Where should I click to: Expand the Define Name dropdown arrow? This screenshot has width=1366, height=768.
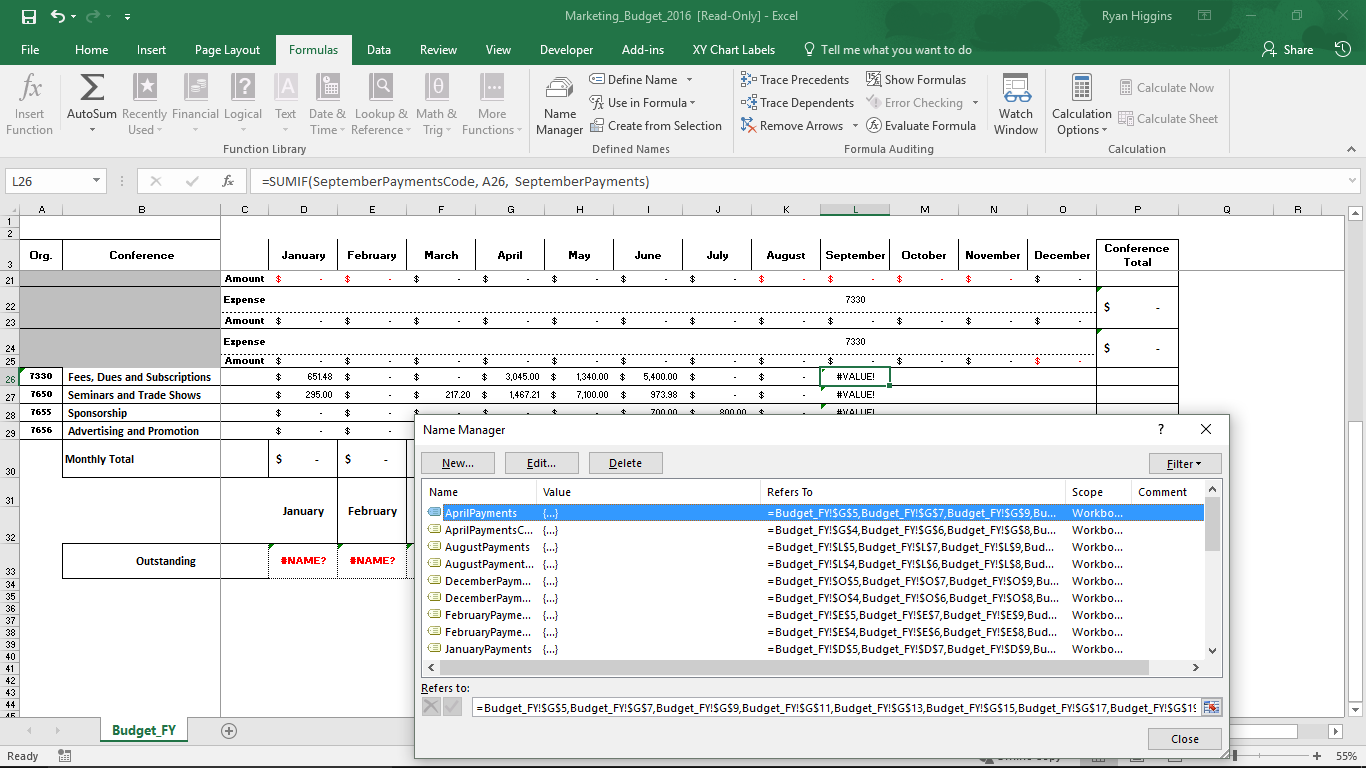pyautogui.click(x=689, y=80)
